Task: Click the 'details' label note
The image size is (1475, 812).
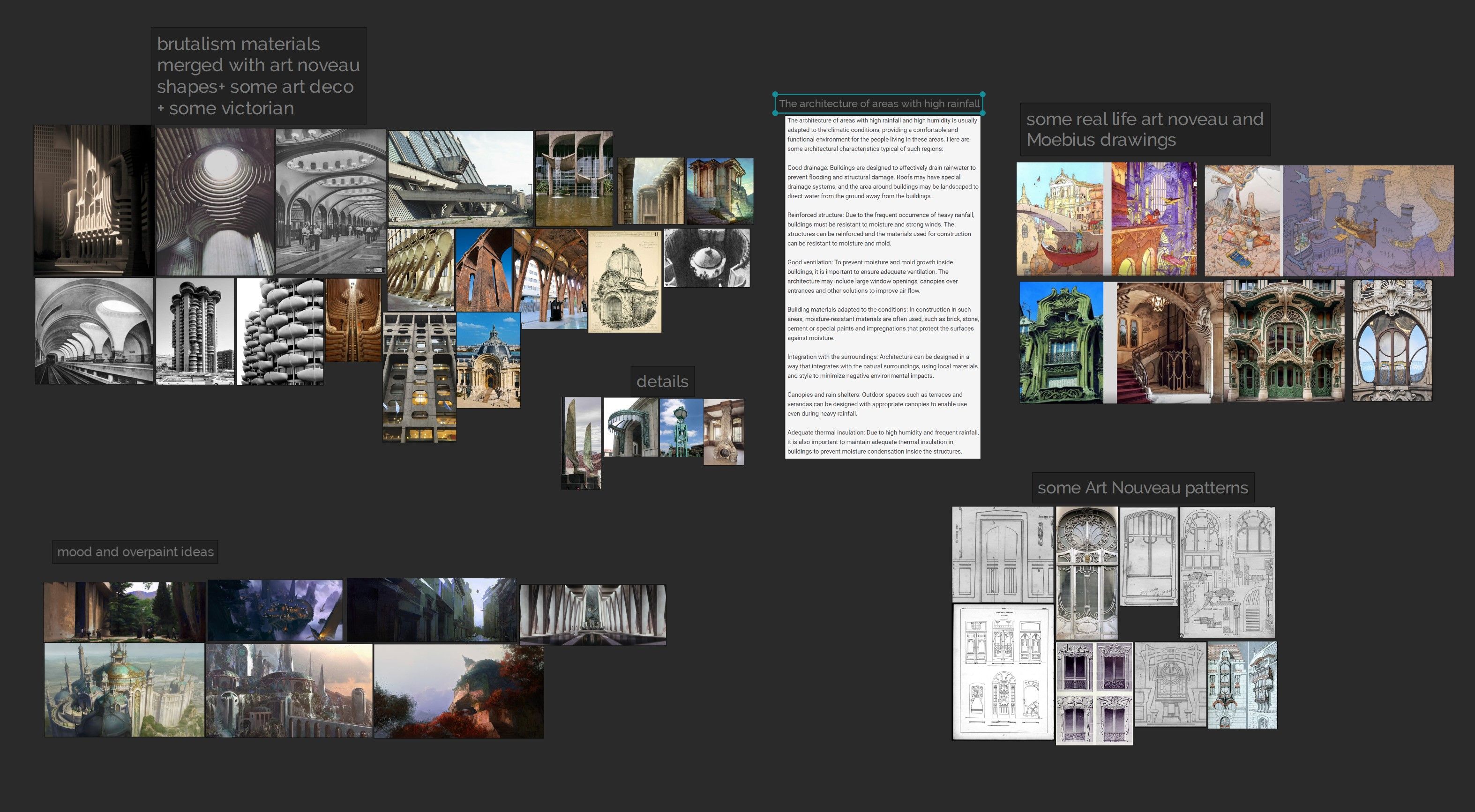Action: pyautogui.click(x=662, y=382)
